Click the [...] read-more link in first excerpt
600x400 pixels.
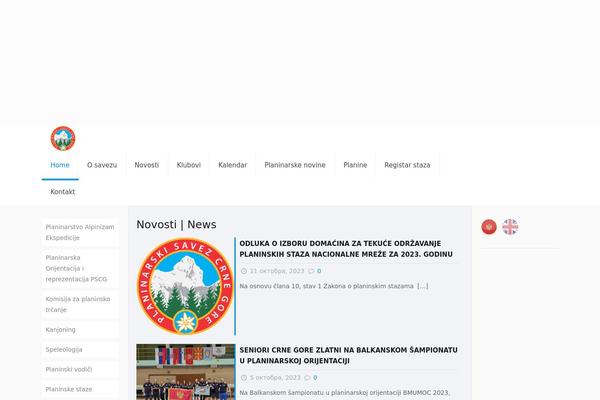coord(423,286)
